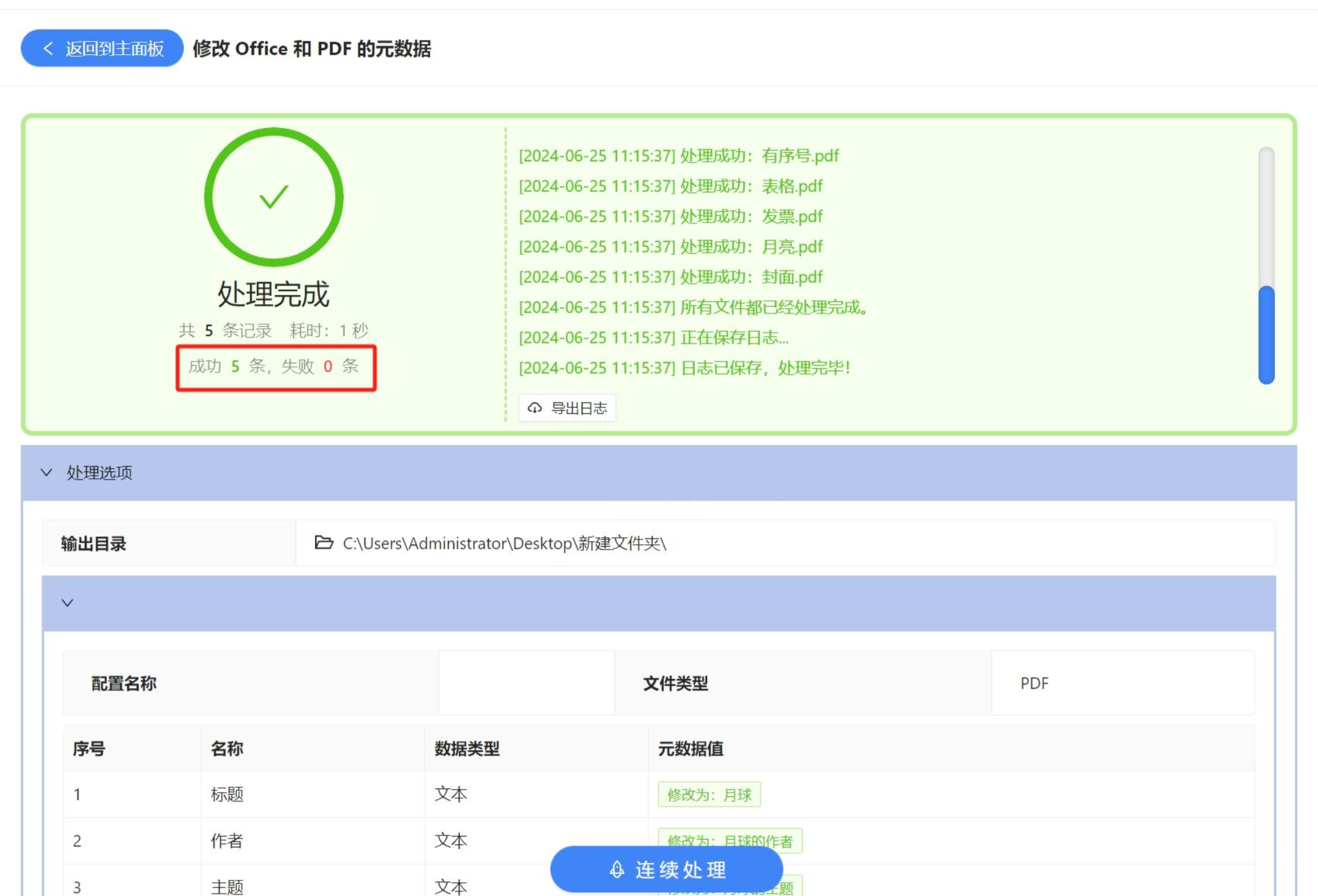Screen dimensions: 1318x896
Task: Open the output path C:\Users\Administrator\Desktop\新建文件夹
Action: coord(504,544)
